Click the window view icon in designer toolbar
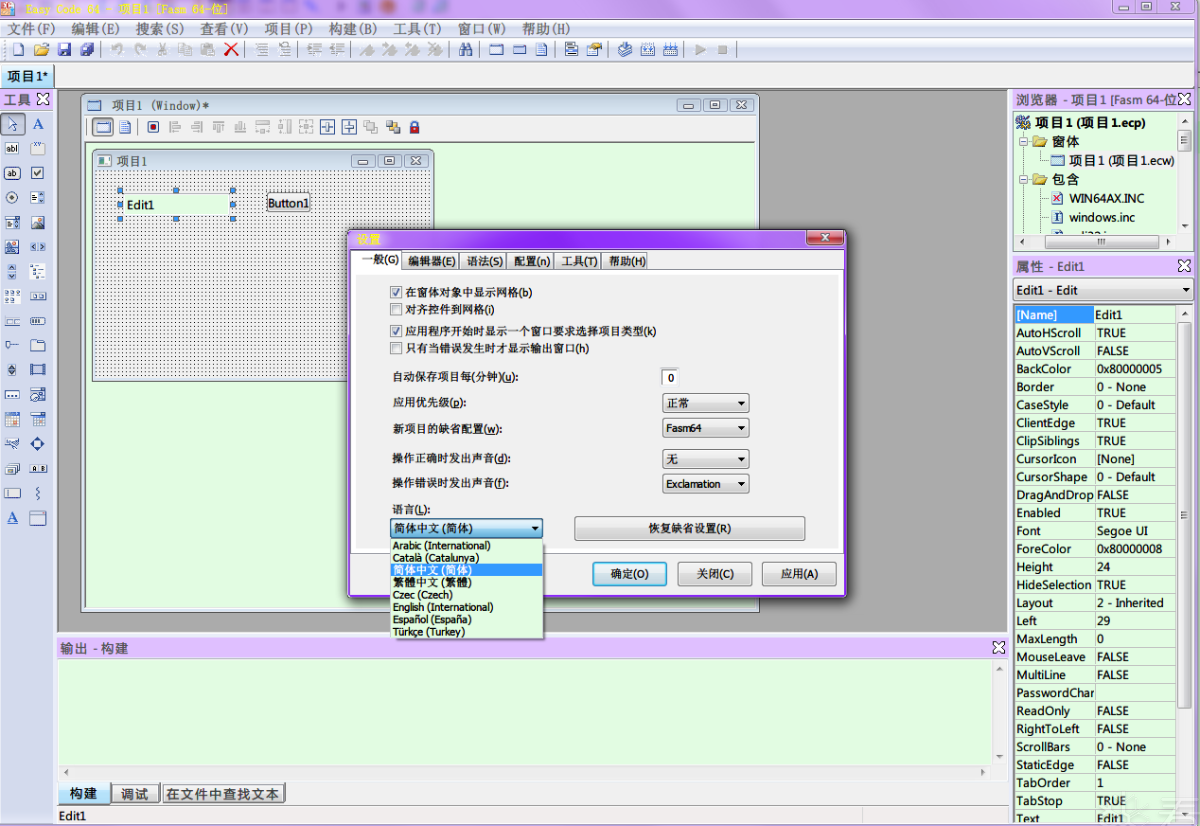The height and width of the screenshot is (826, 1200). tap(103, 127)
